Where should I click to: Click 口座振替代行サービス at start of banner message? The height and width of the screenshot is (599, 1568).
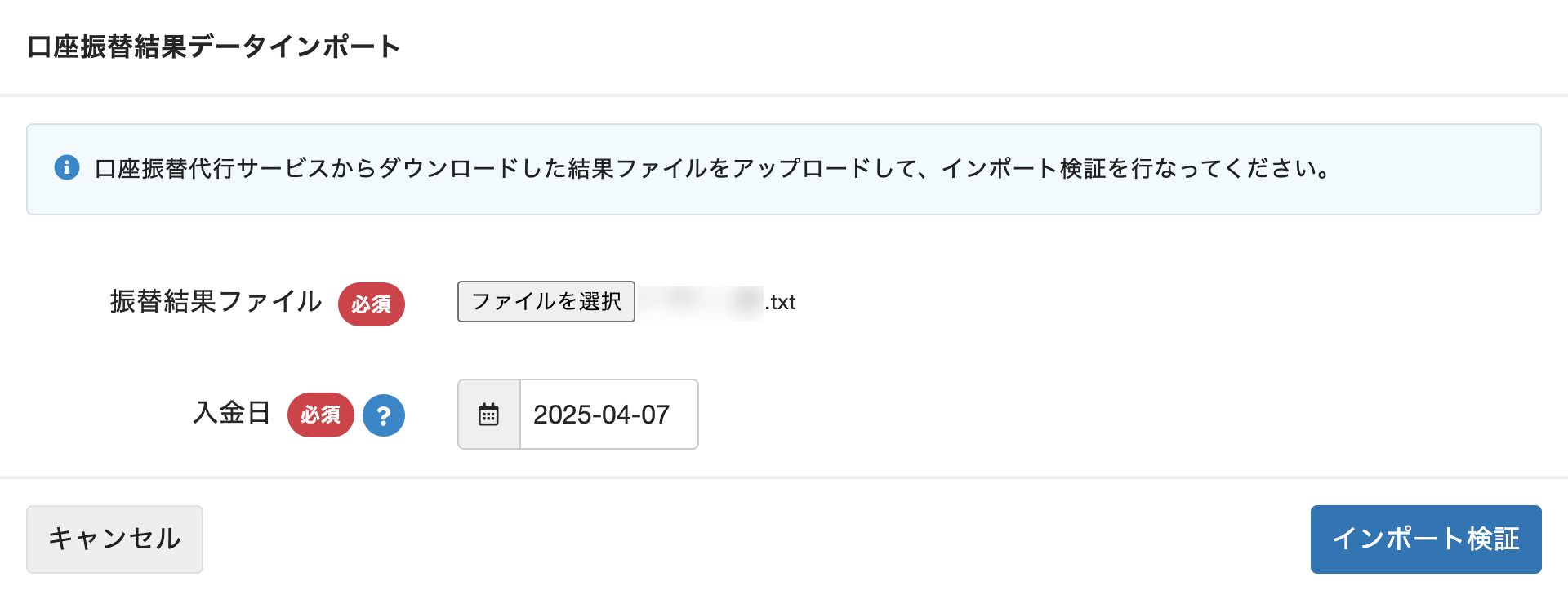pyautogui.click(x=188, y=169)
